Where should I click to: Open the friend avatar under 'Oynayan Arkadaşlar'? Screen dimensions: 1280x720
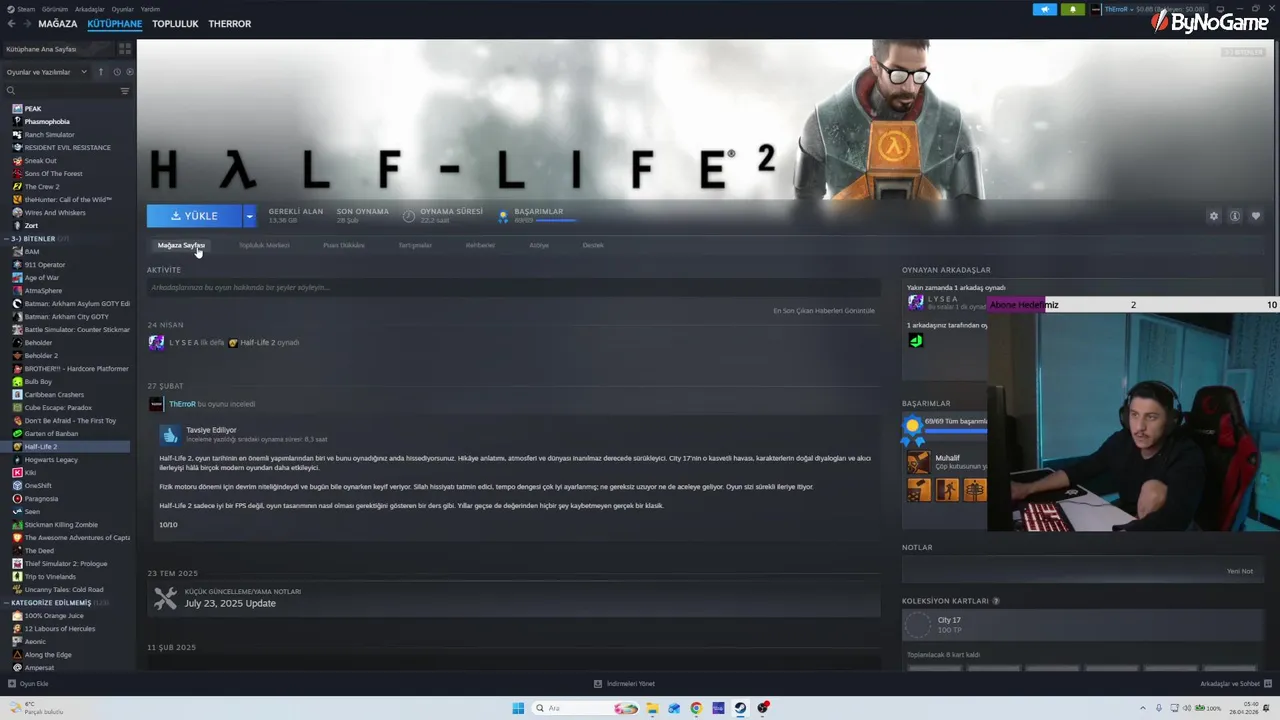(915, 302)
